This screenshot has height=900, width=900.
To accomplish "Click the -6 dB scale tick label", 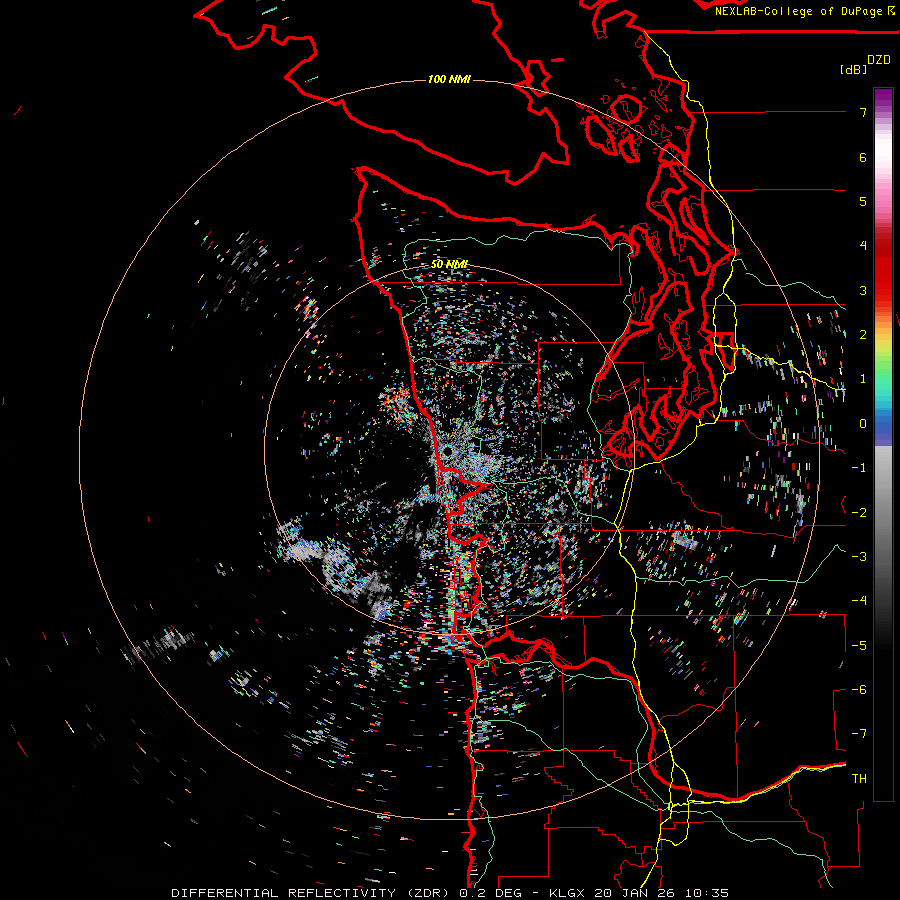I will pos(859,689).
